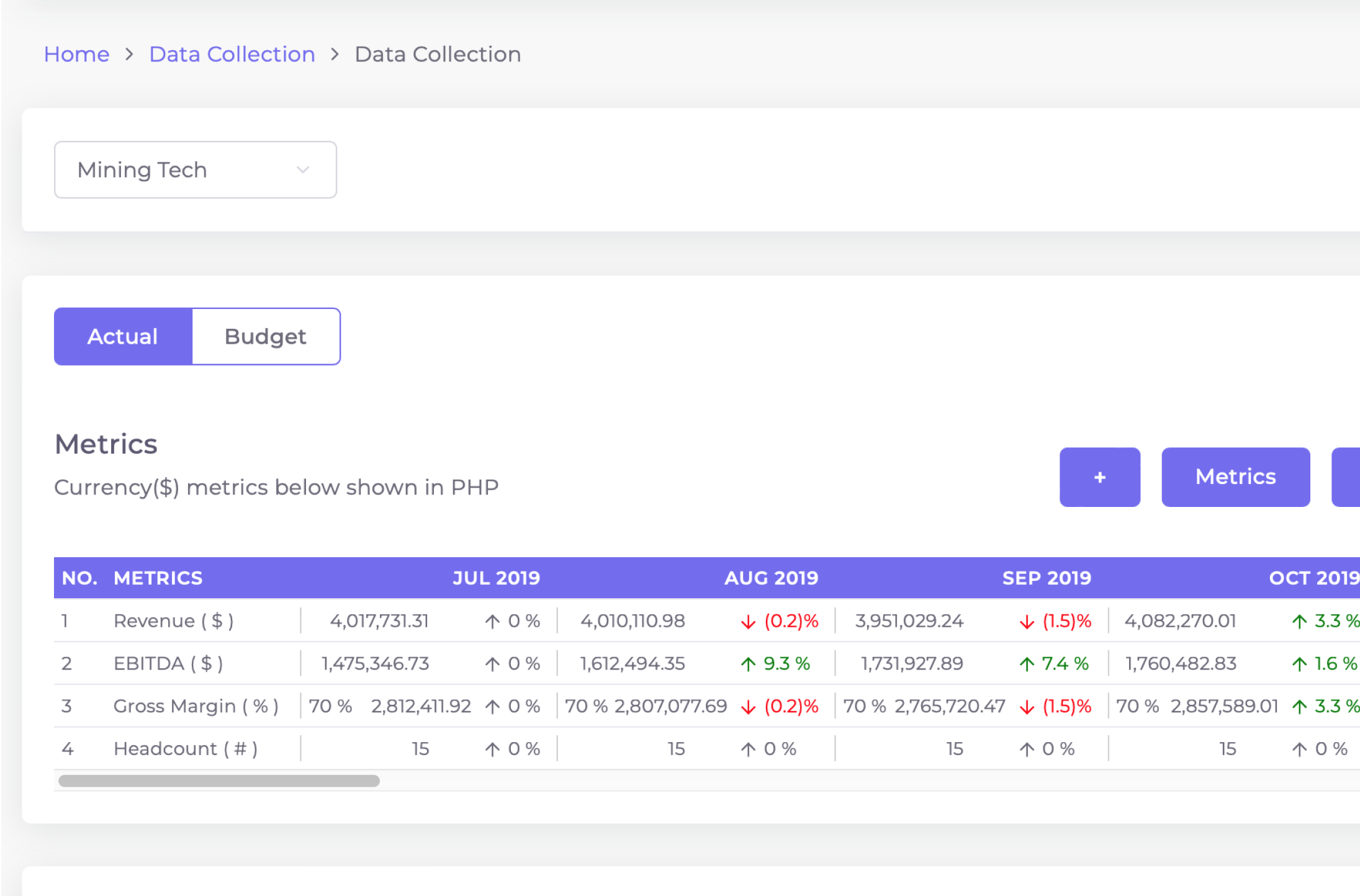Click the Metrics button

pos(1235,477)
